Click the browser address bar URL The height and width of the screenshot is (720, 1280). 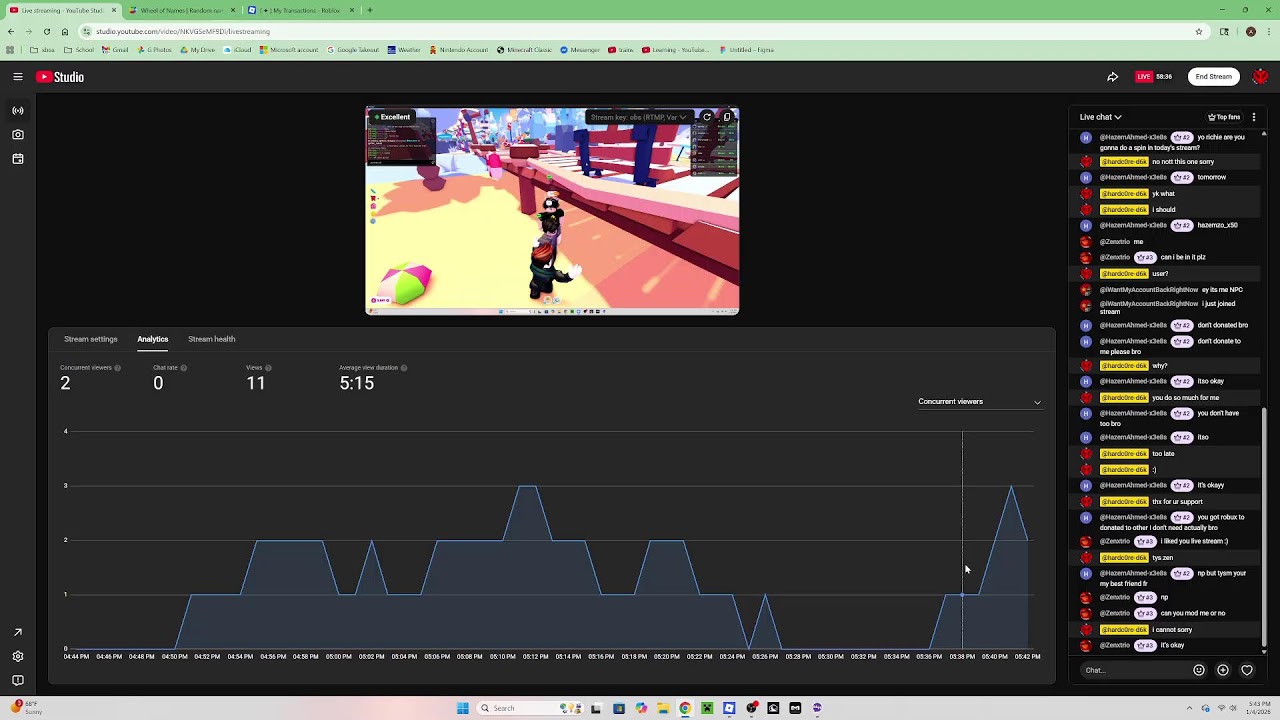click(x=183, y=31)
